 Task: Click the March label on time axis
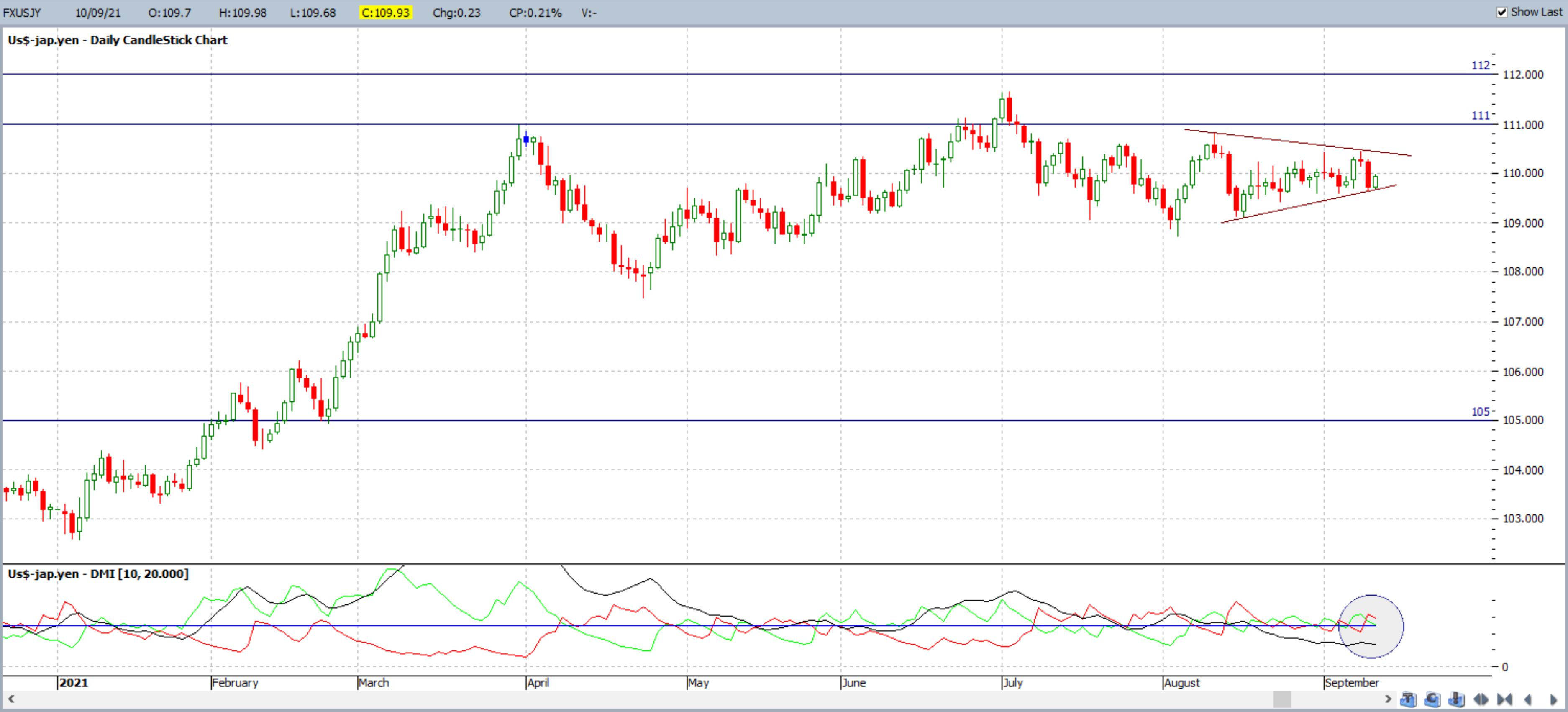(374, 683)
